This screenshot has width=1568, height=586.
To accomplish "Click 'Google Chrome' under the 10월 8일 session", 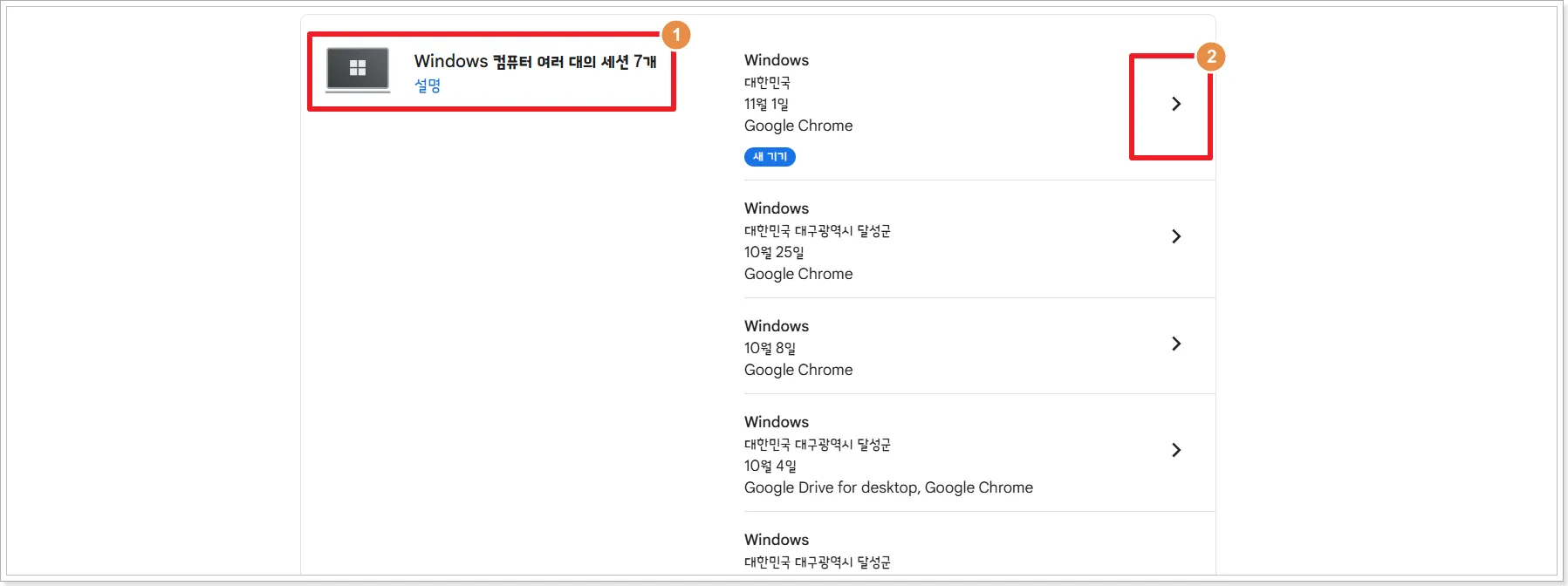I will click(798, 370).
